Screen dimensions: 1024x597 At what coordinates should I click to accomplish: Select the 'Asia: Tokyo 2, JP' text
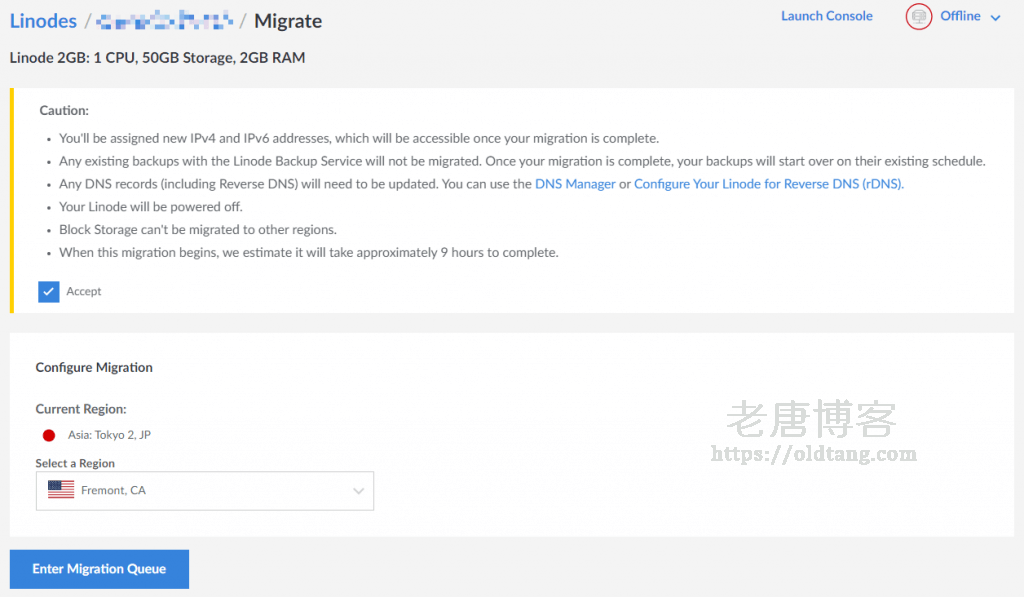tap(109, 435)
